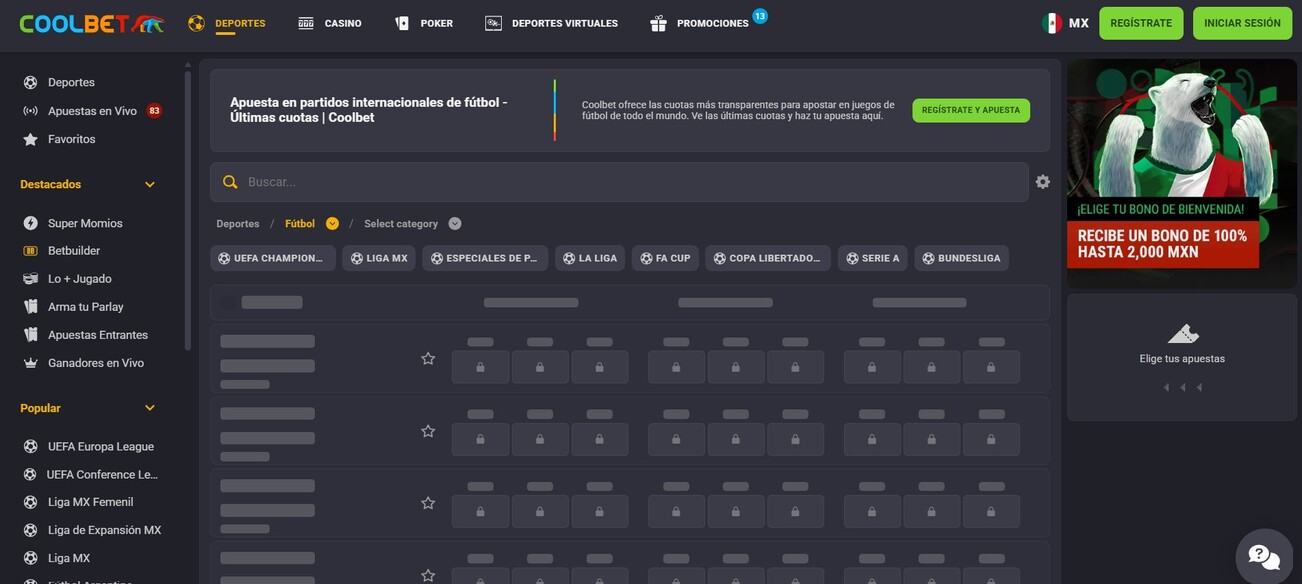Select the ESPECIALES DE P... chip
The image size is (1302, 584).
point(485,258)
